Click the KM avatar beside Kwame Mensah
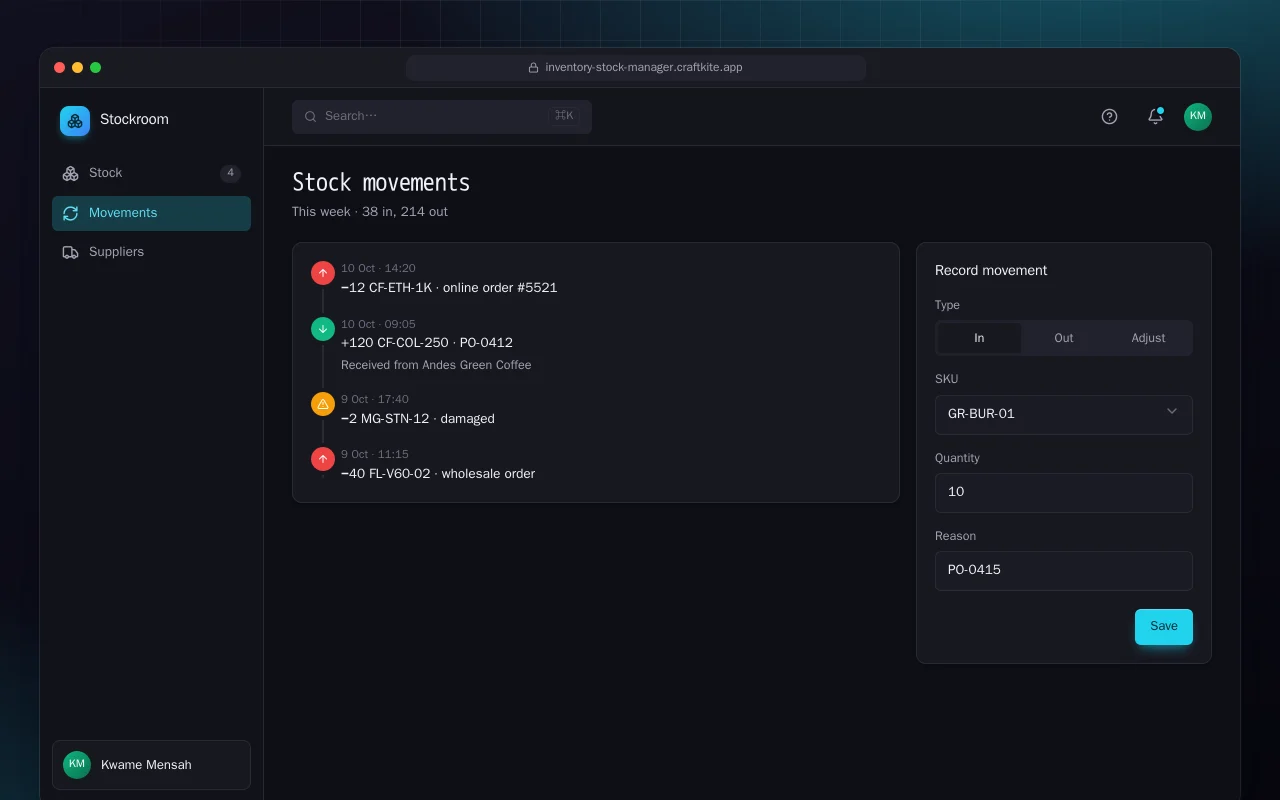The height and width of the screenshot is (800, 1280). pos(77,765)
